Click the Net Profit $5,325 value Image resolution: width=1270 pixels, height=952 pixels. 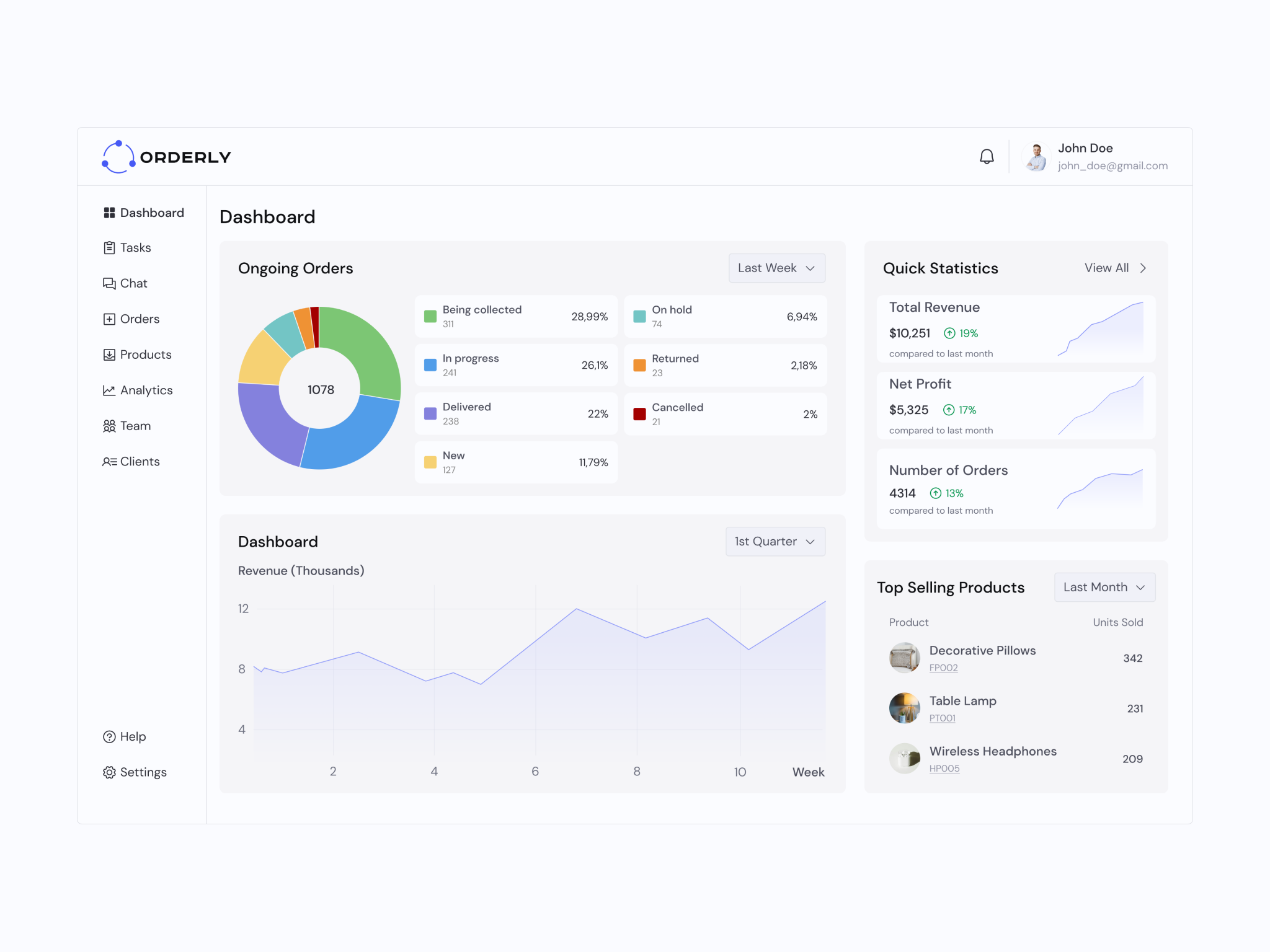click(908, 410)
